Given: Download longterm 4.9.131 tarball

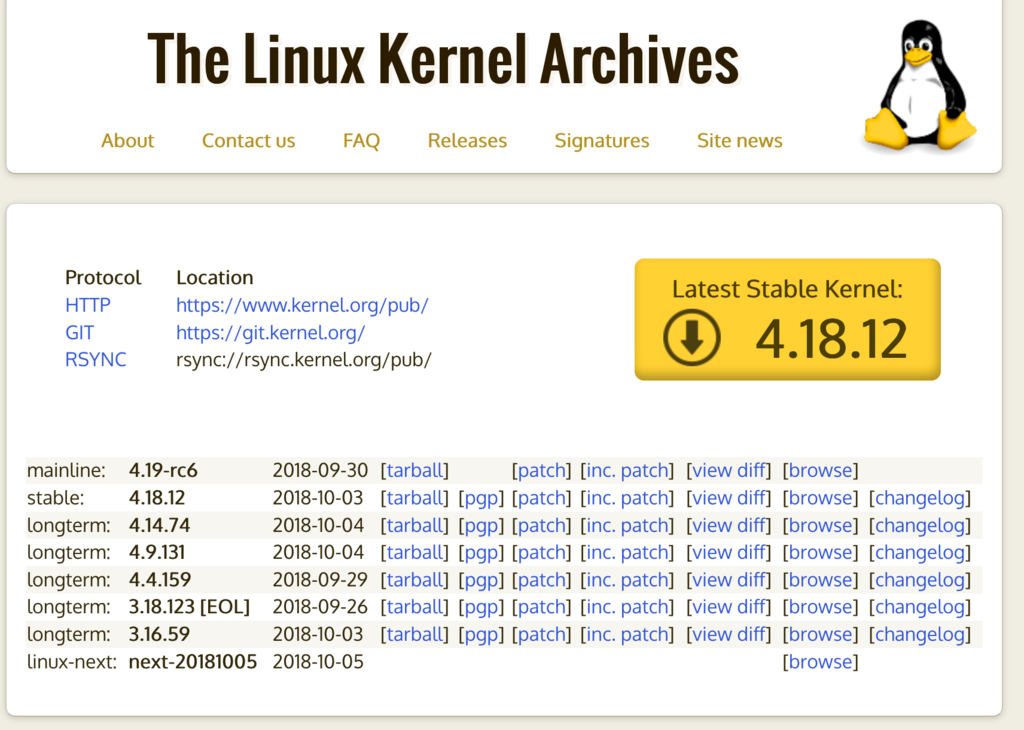Looking at the screenshot, I should pos(415,552).
